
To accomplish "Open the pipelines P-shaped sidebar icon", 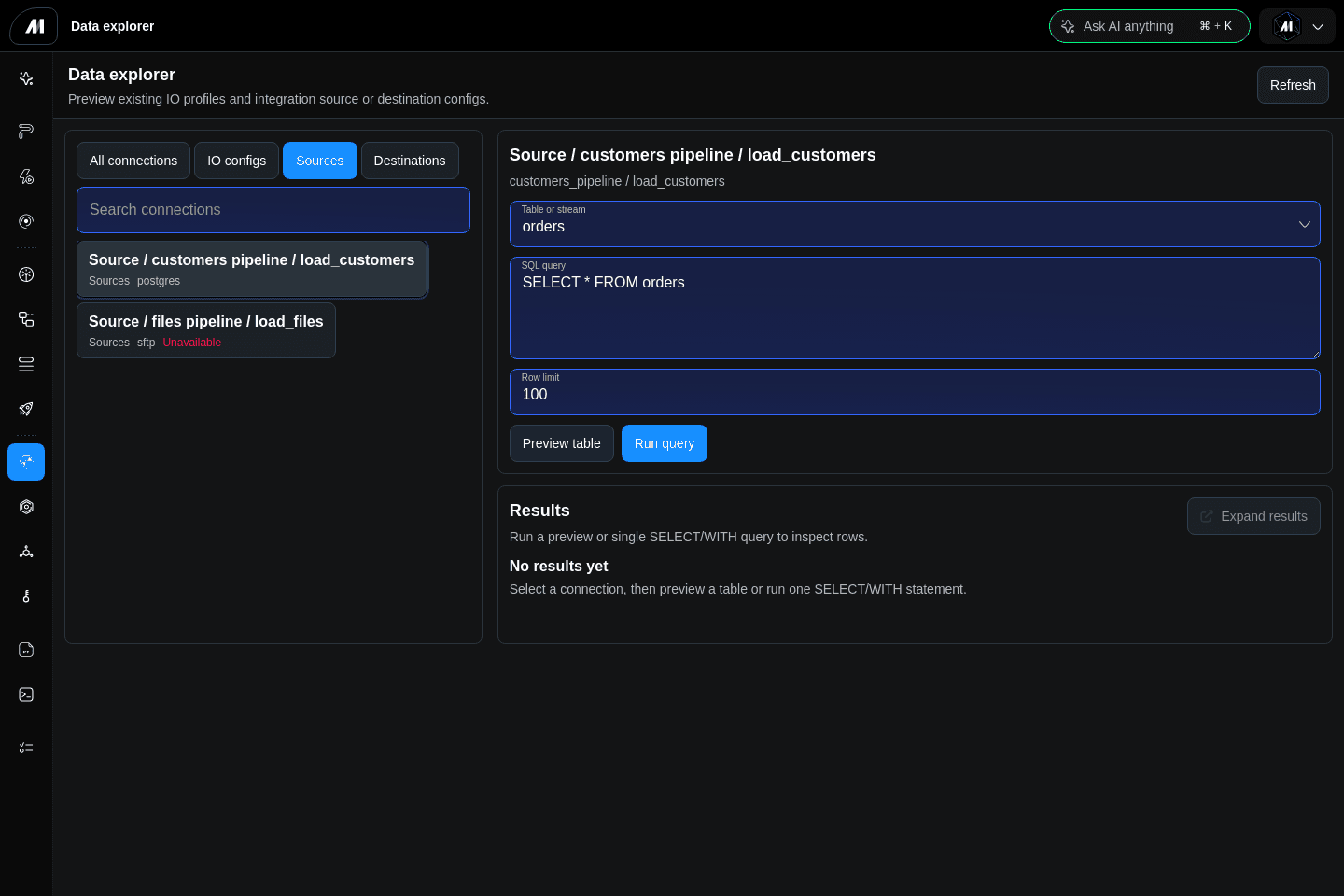I will point(26,132).
